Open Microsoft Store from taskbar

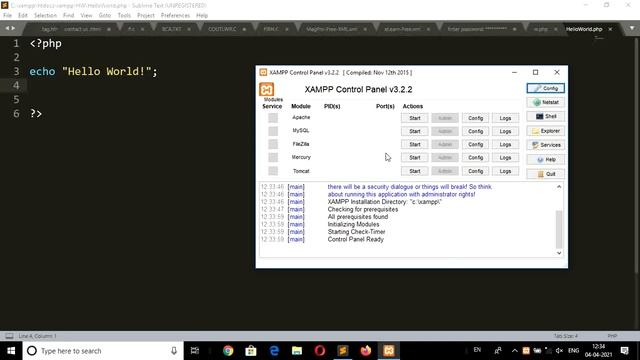click(251, 351)
